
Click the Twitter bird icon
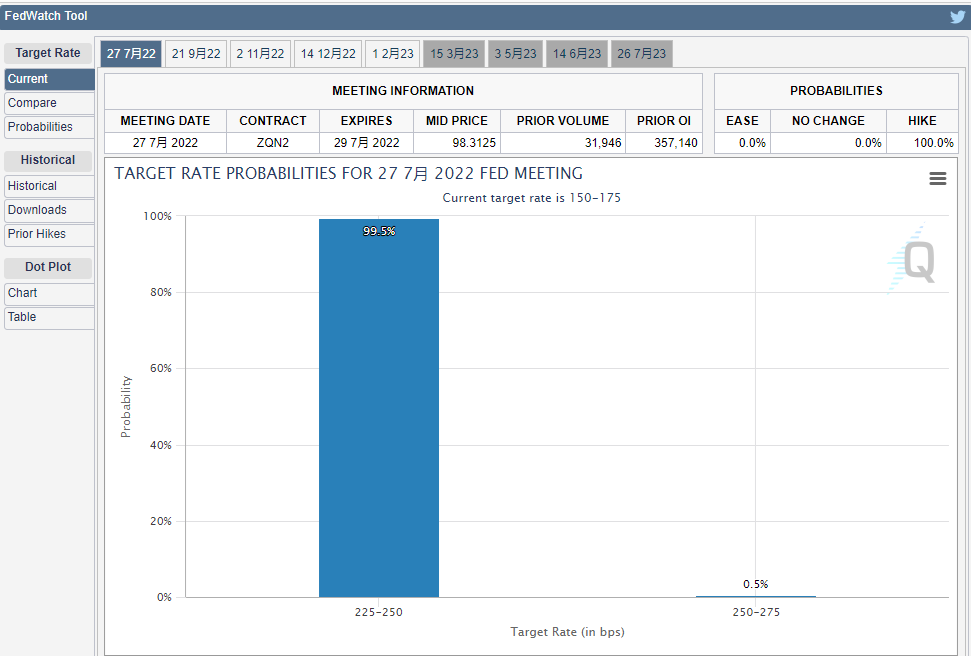(x=957, y=16)
